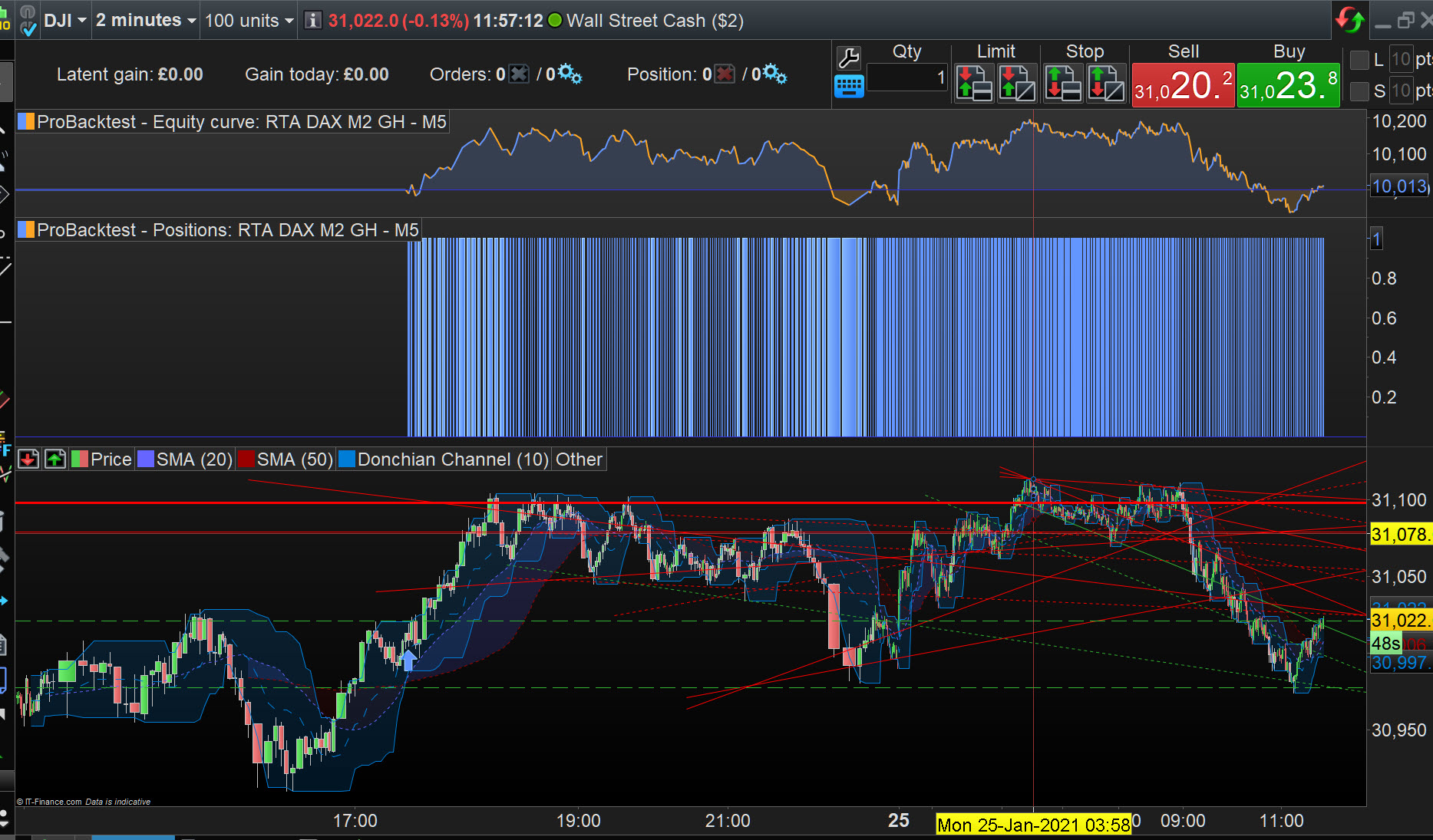Click the green up-arrow chart button
This screenshot has height=840, width=1433.
(55, 460)
